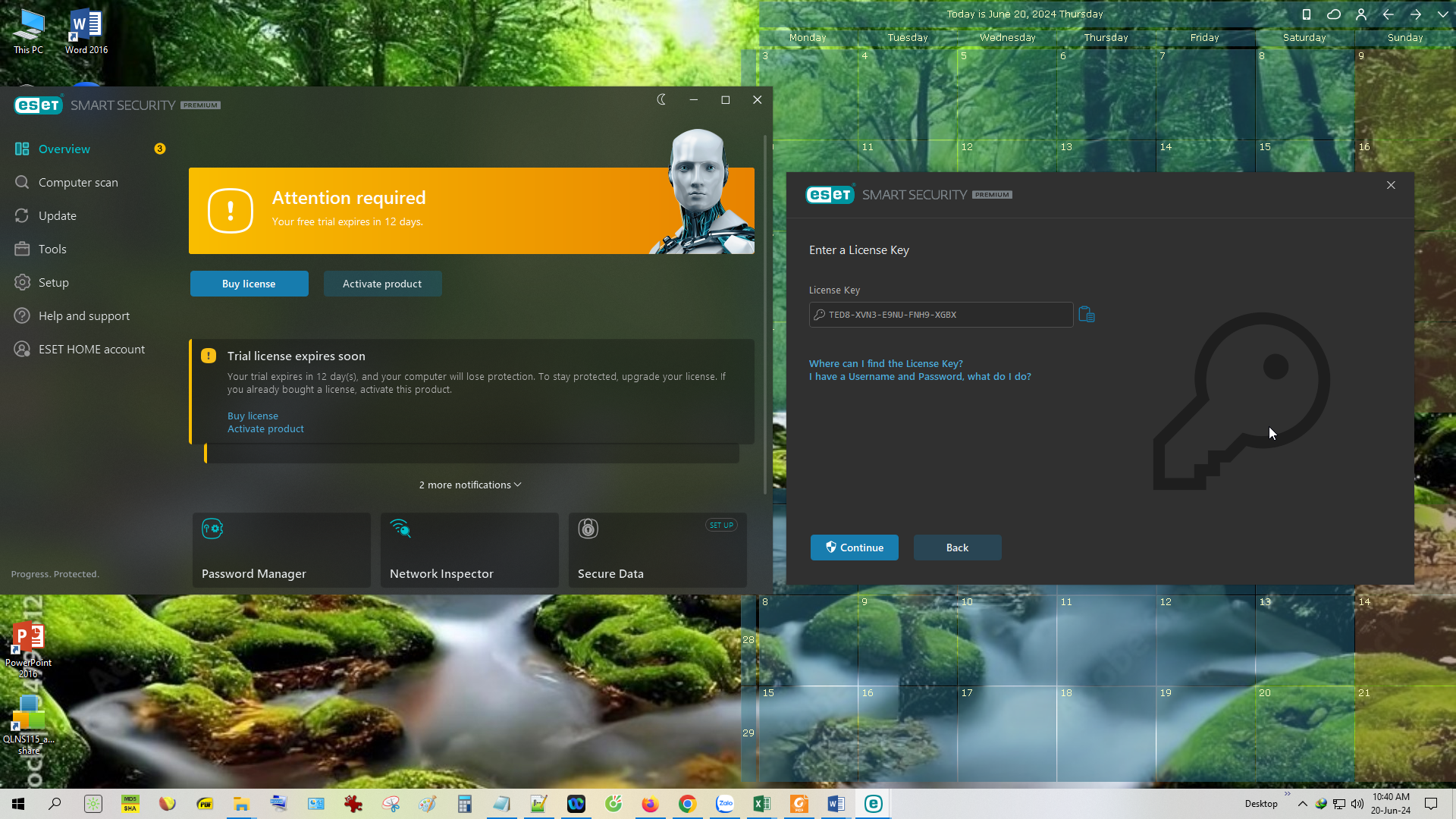The image size is (1456, 819).
Task: Click the Desktop toolbar label in taskbar
Action: click(1260, 804)
